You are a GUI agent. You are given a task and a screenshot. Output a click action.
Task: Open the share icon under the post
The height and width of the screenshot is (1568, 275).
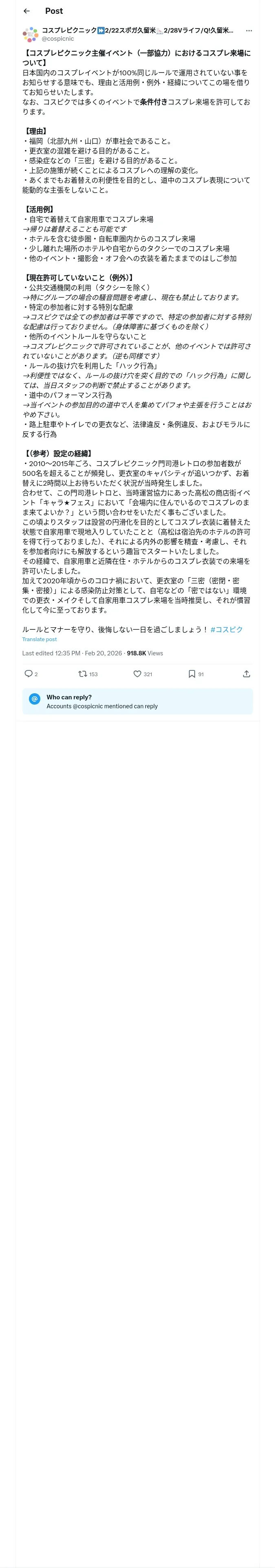click(246, 674)
